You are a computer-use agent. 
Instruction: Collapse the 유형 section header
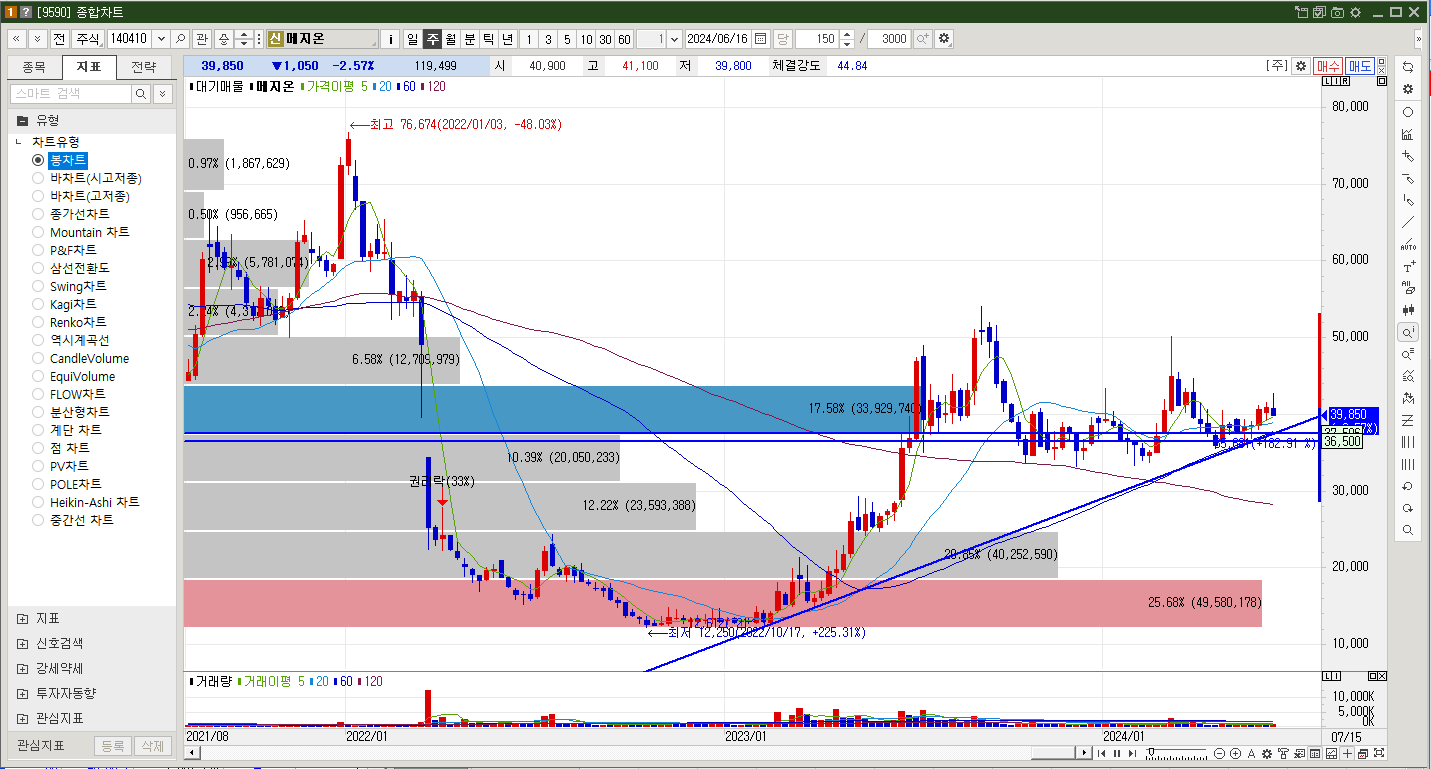click(x=22, y=119)
